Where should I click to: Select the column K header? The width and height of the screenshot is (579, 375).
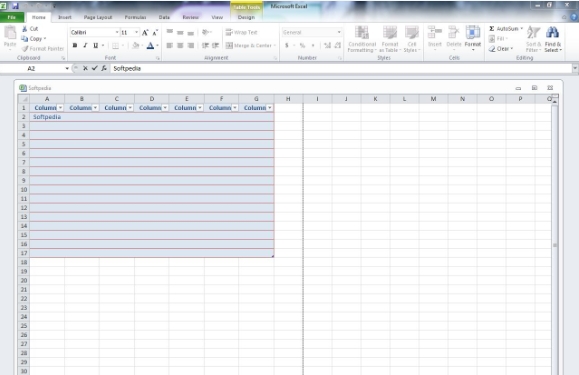[375, 99]
